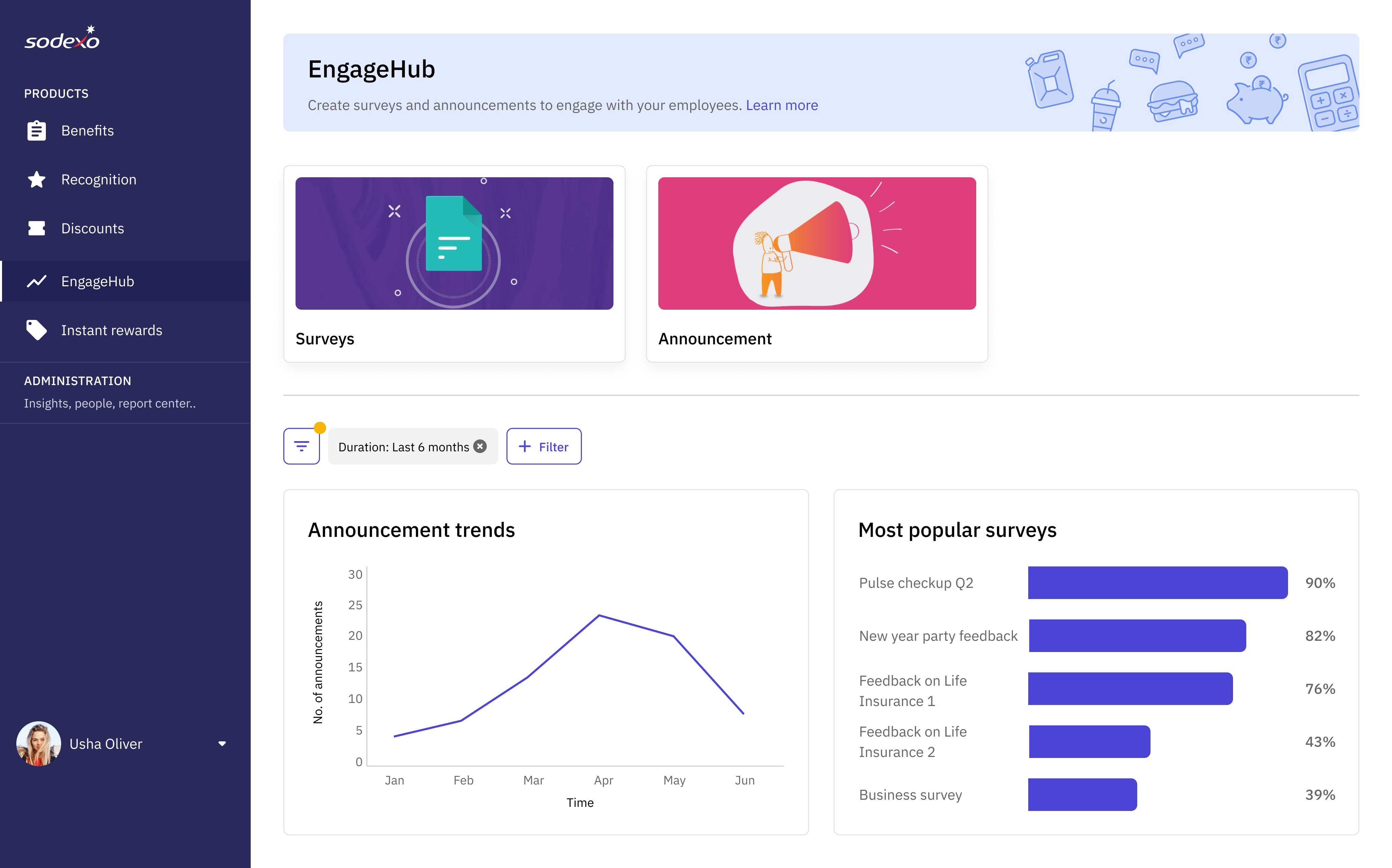
Task: Click the Discounts ticket icon
Action: tap(37, 229)
